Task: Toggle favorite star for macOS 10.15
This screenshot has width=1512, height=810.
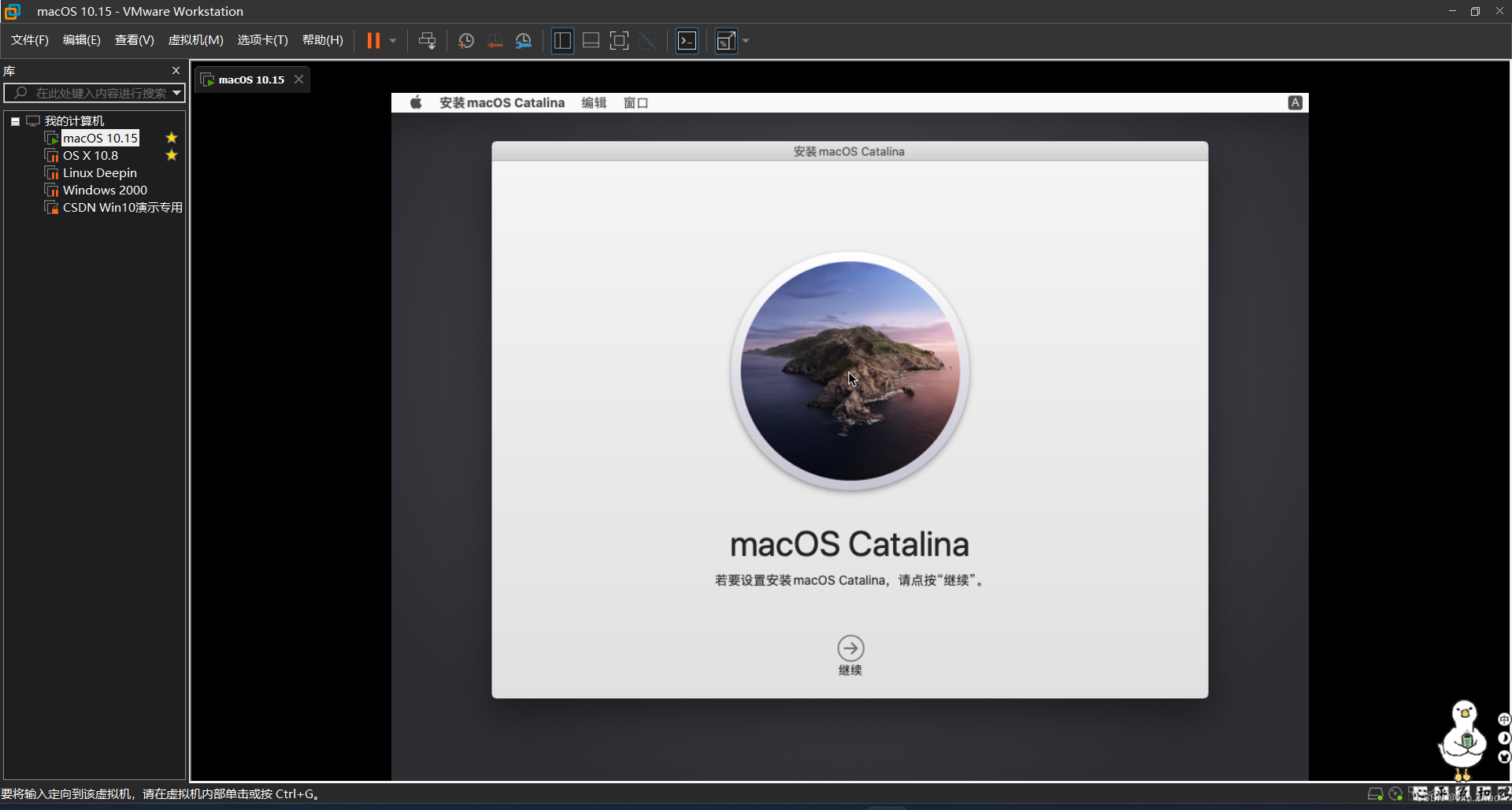Action: pos(172,138)
